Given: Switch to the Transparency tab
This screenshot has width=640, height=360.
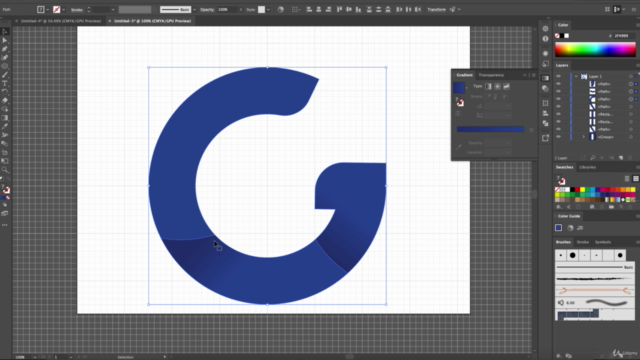Looking at the screenshot, I should (x=491, y=75).
